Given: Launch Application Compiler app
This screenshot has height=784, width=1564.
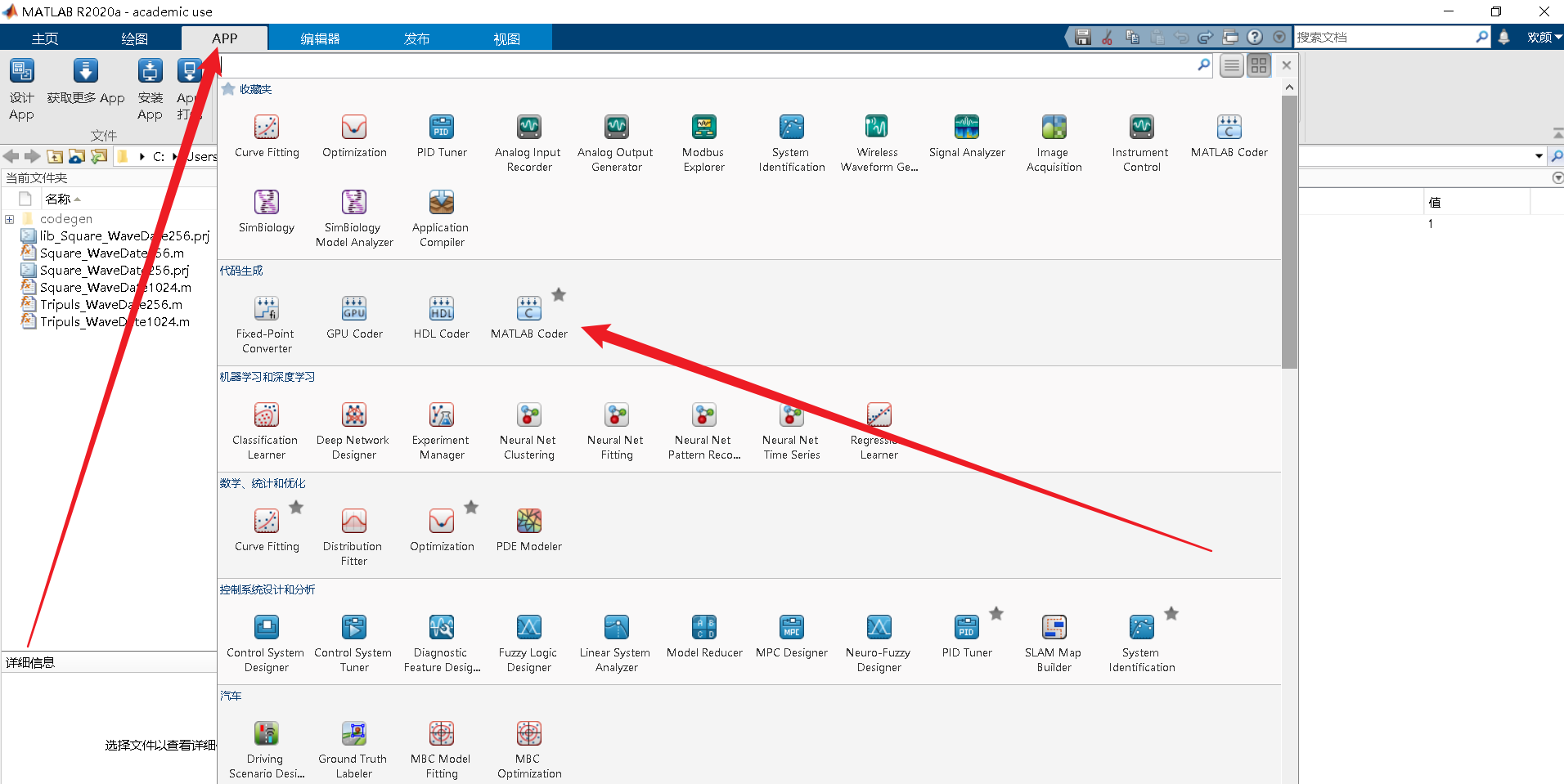Looking at the screenshot, I should pos(442,218).
